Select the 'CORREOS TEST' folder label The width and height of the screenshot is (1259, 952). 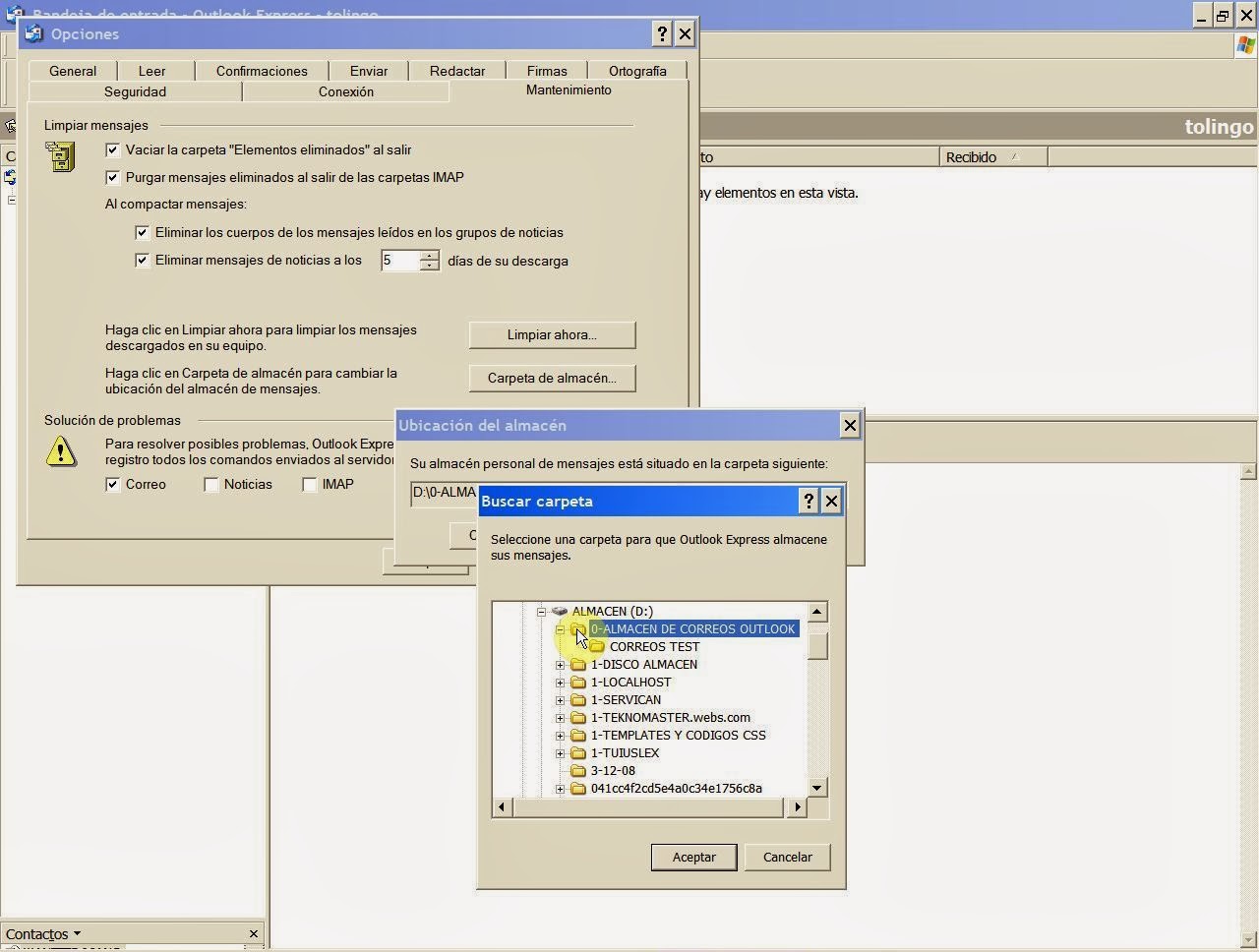coord(654,646)
